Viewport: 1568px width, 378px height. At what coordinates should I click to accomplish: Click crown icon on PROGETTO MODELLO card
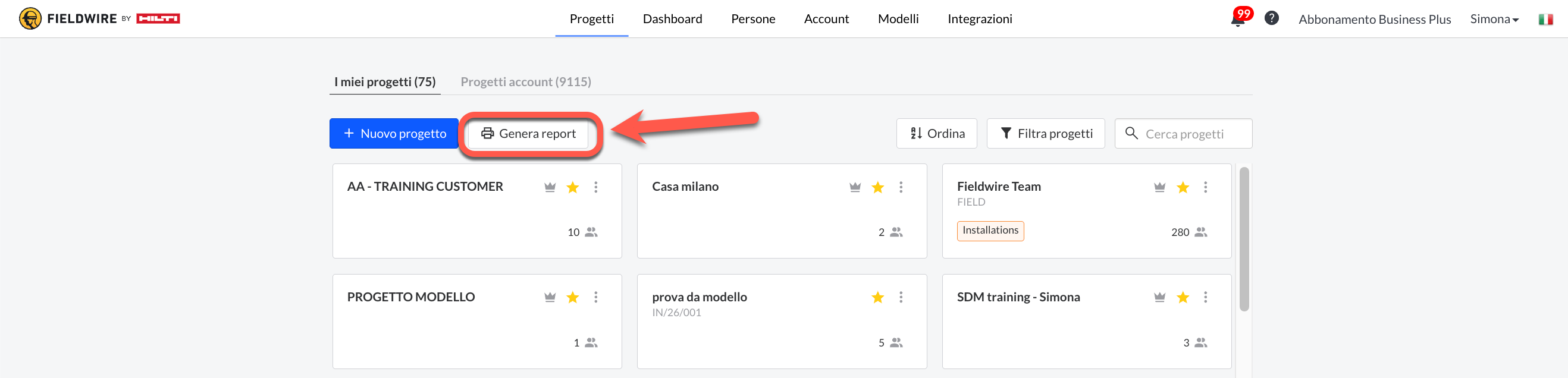click(550, 297)
